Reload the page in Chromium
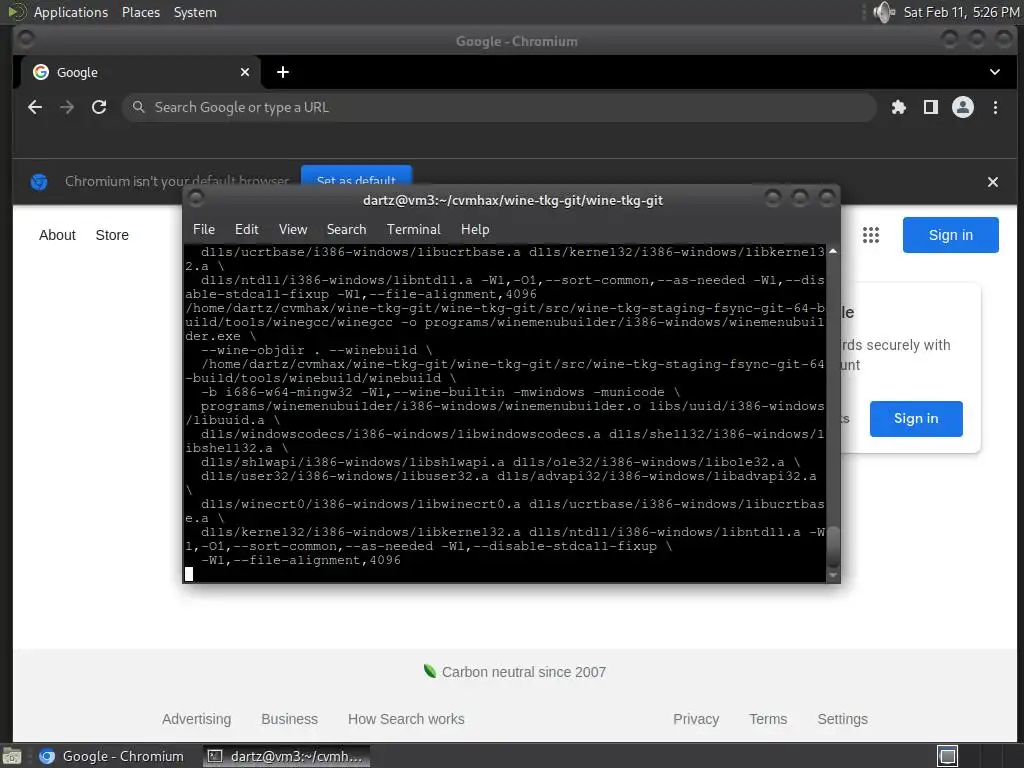Viewport: 1024px width, 768px height. pyautogui.click(x=99, y=107)
